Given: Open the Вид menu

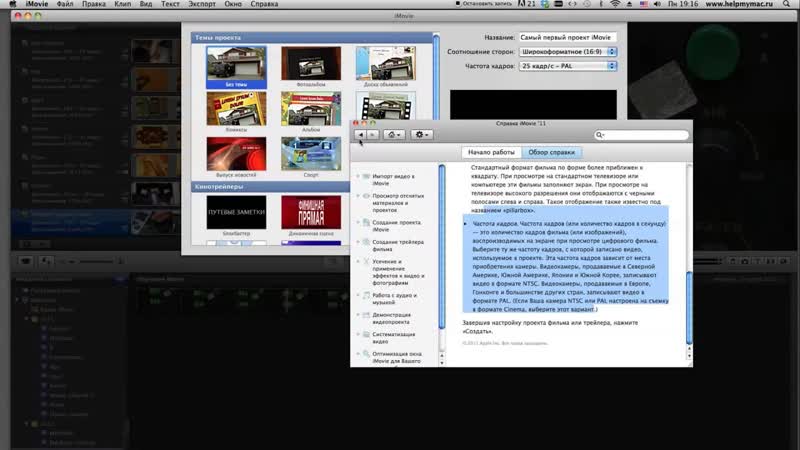Looking at the screenshot, I should click(x=146, y=4).
